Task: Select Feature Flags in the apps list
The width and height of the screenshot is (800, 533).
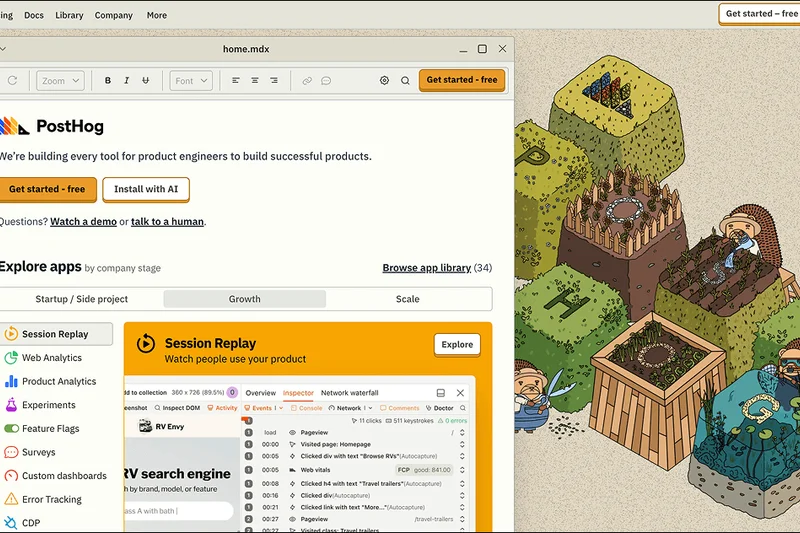Action: [50, 429]
